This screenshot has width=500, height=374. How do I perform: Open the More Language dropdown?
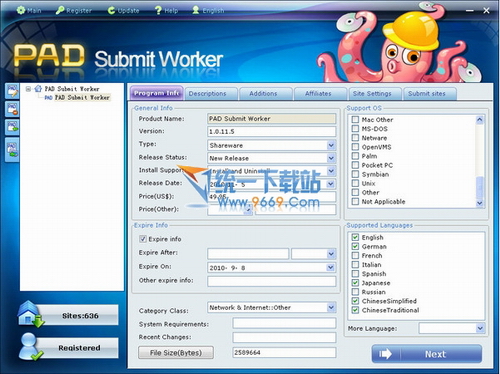[480, 328]
